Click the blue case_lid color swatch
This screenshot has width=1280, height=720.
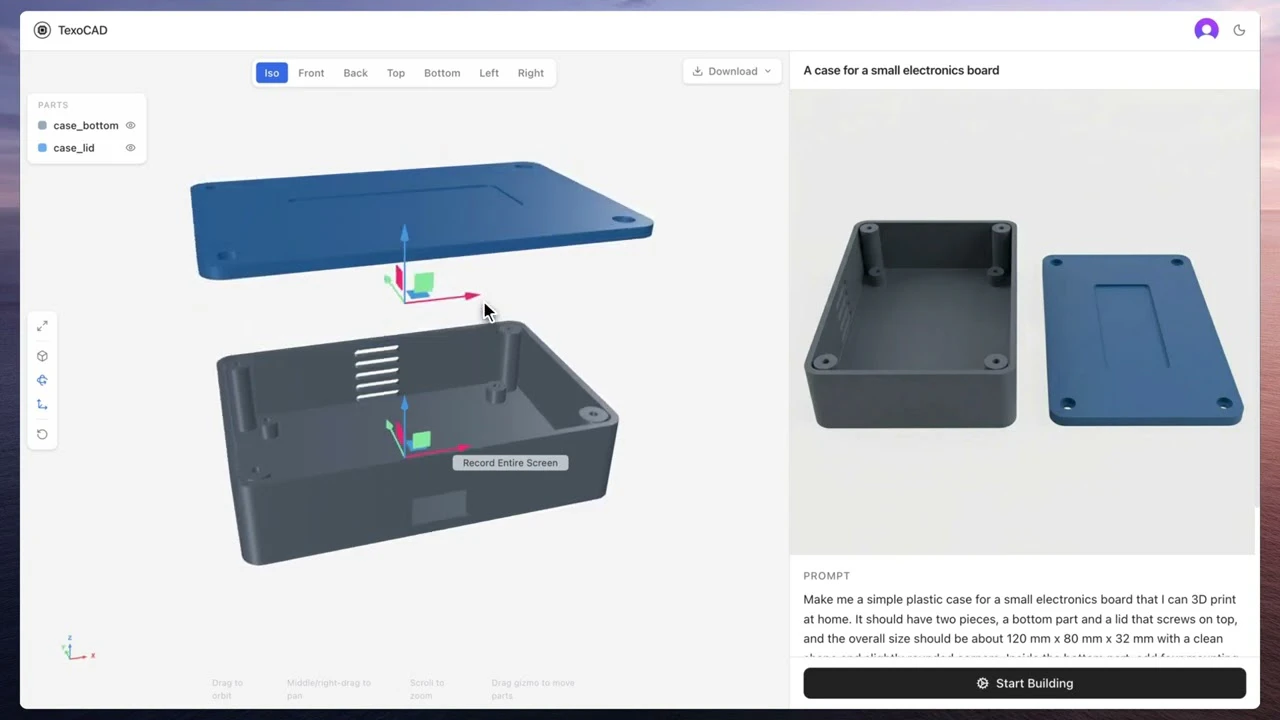click(x=42, y=148)
